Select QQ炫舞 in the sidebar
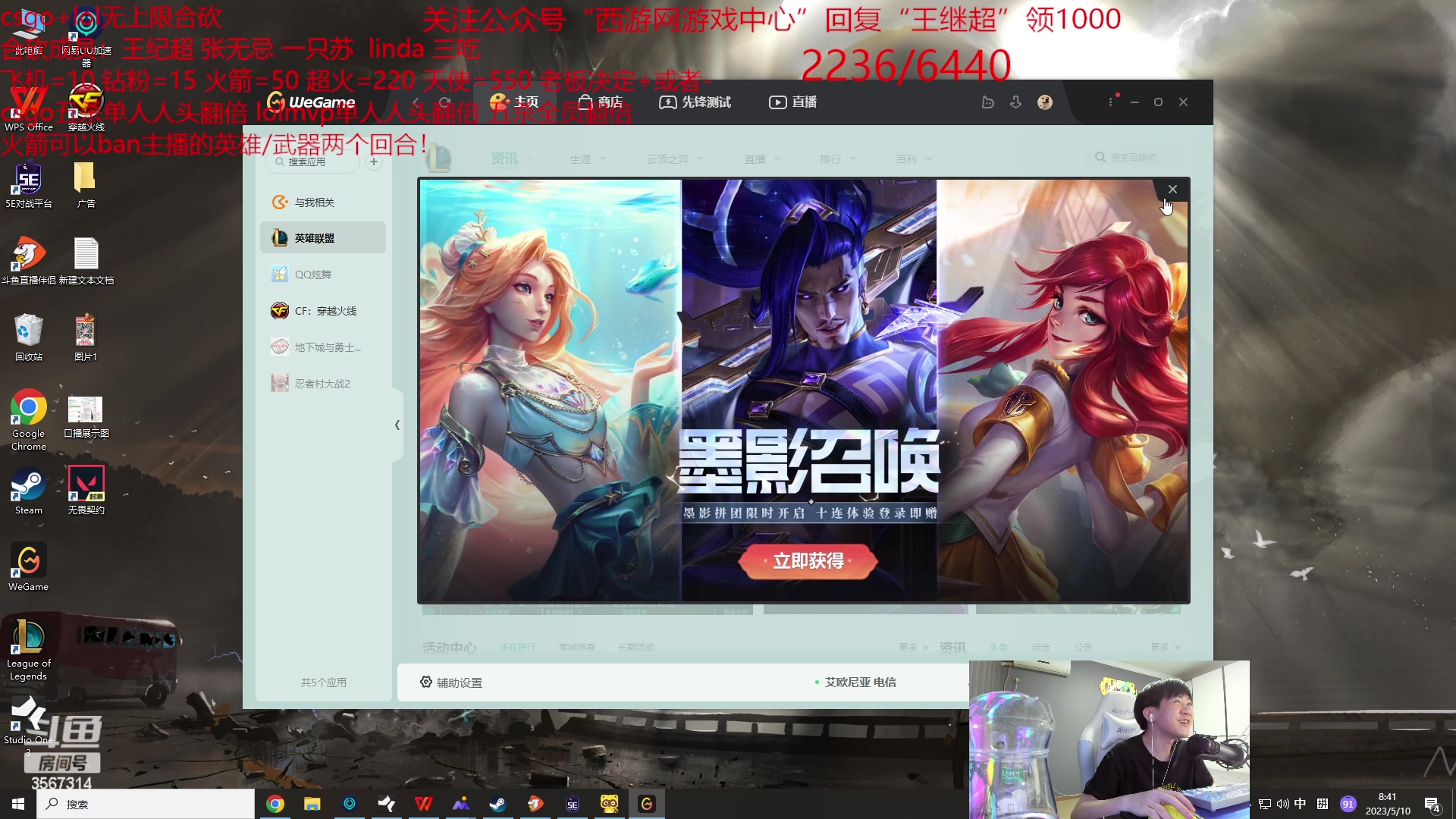Image resolution: width=1456 pixels, height=819 pixels. coord(323,275)
